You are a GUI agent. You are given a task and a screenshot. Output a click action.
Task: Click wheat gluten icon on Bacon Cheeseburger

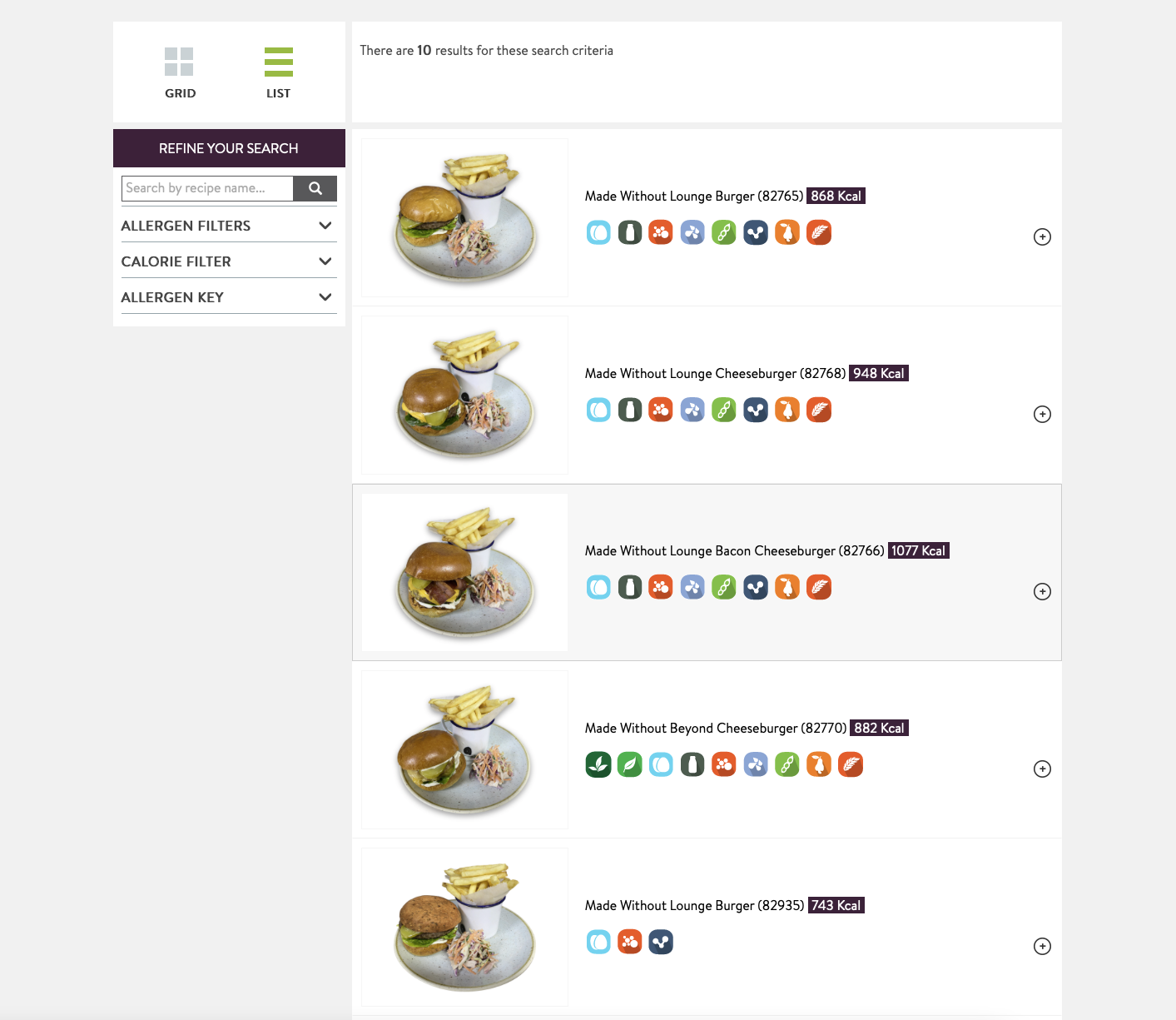click(819, 587)
